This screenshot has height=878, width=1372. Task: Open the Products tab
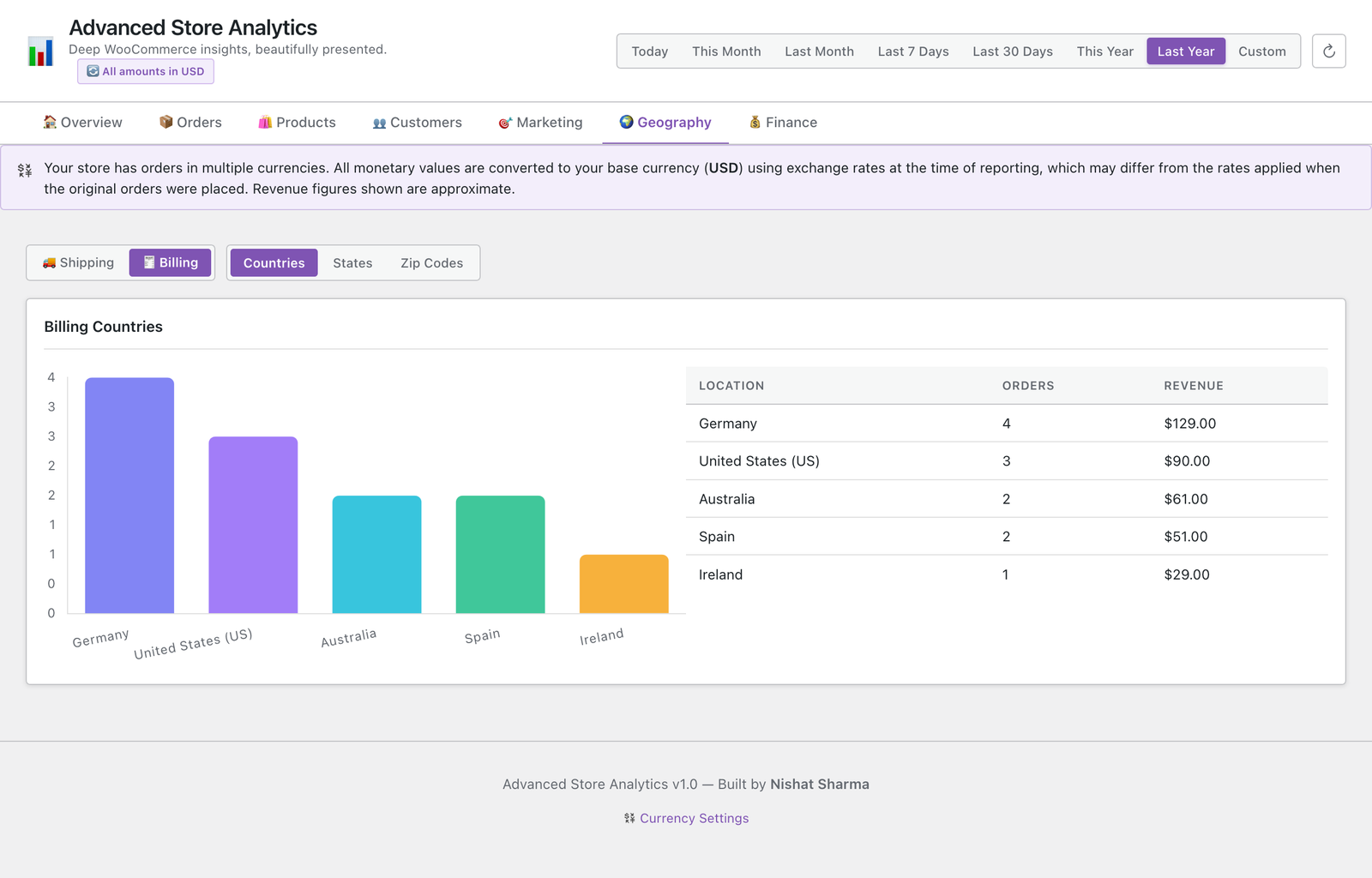coord(298,123)
